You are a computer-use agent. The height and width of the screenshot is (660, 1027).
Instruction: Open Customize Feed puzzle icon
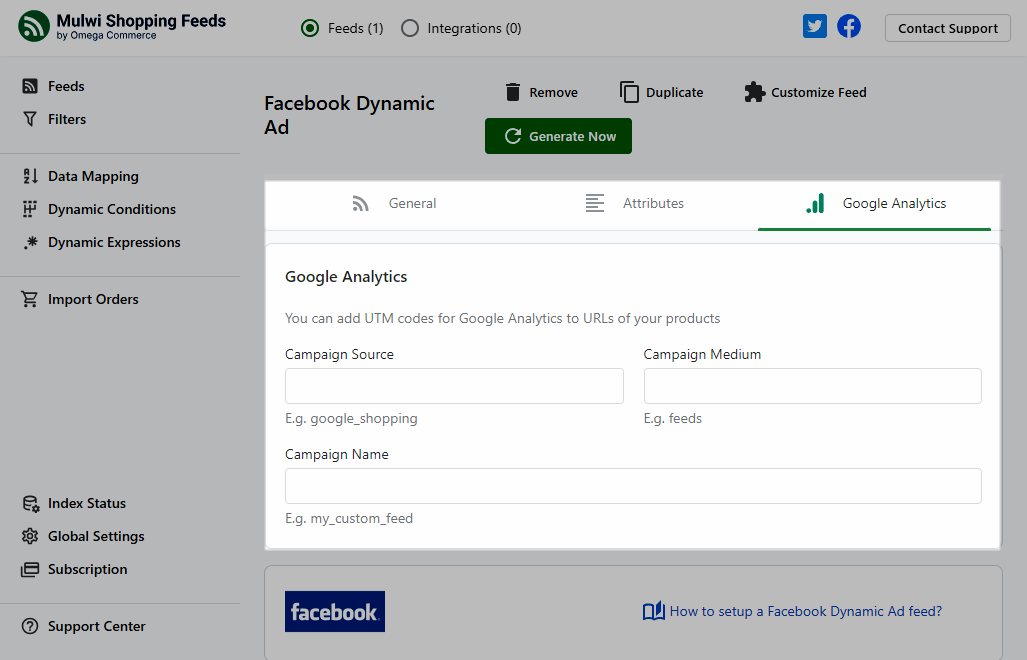click(754, 92)
